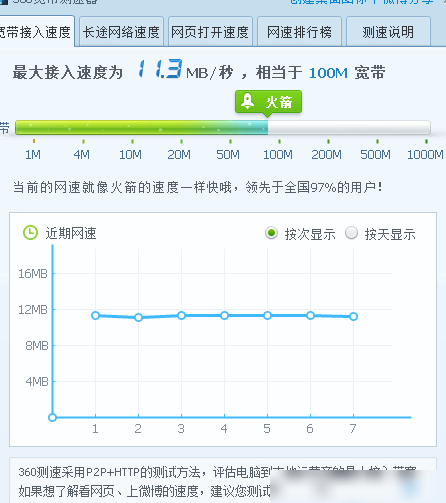The height and width of the screenshot is (503, 446).
Task: Click data point 7 on speed graph
Action: (354, 316)
